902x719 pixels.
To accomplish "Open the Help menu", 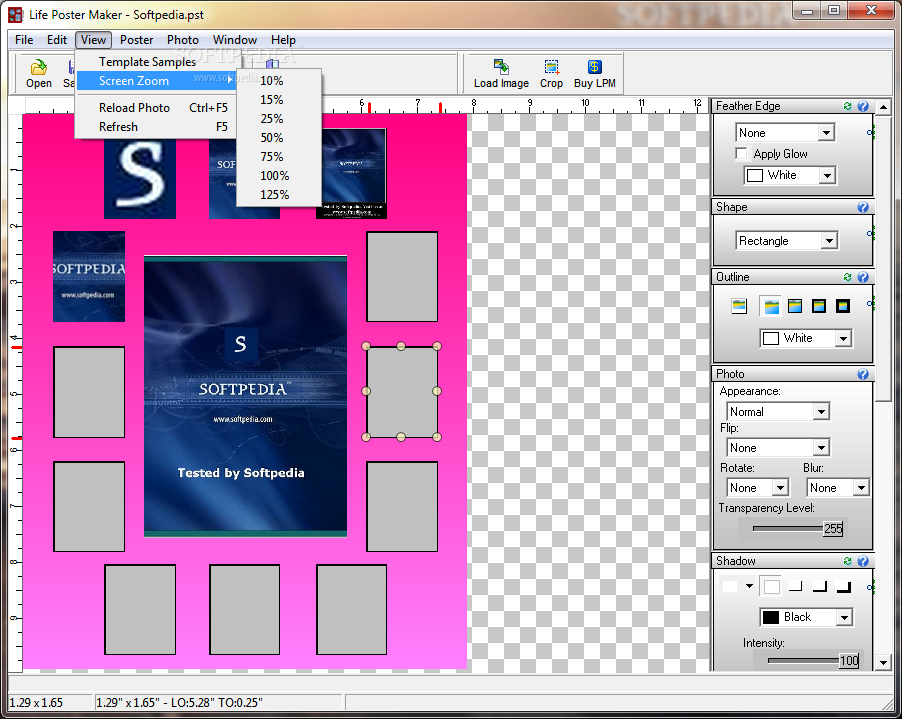I will 283,40.
